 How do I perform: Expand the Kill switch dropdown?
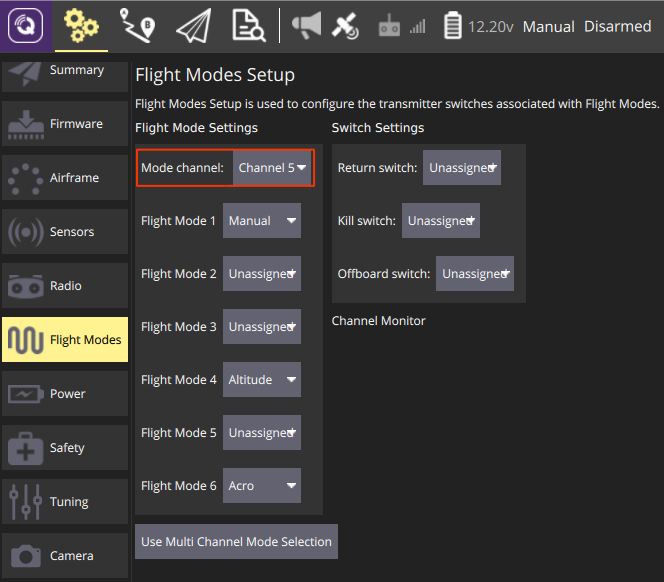[440, 221]
